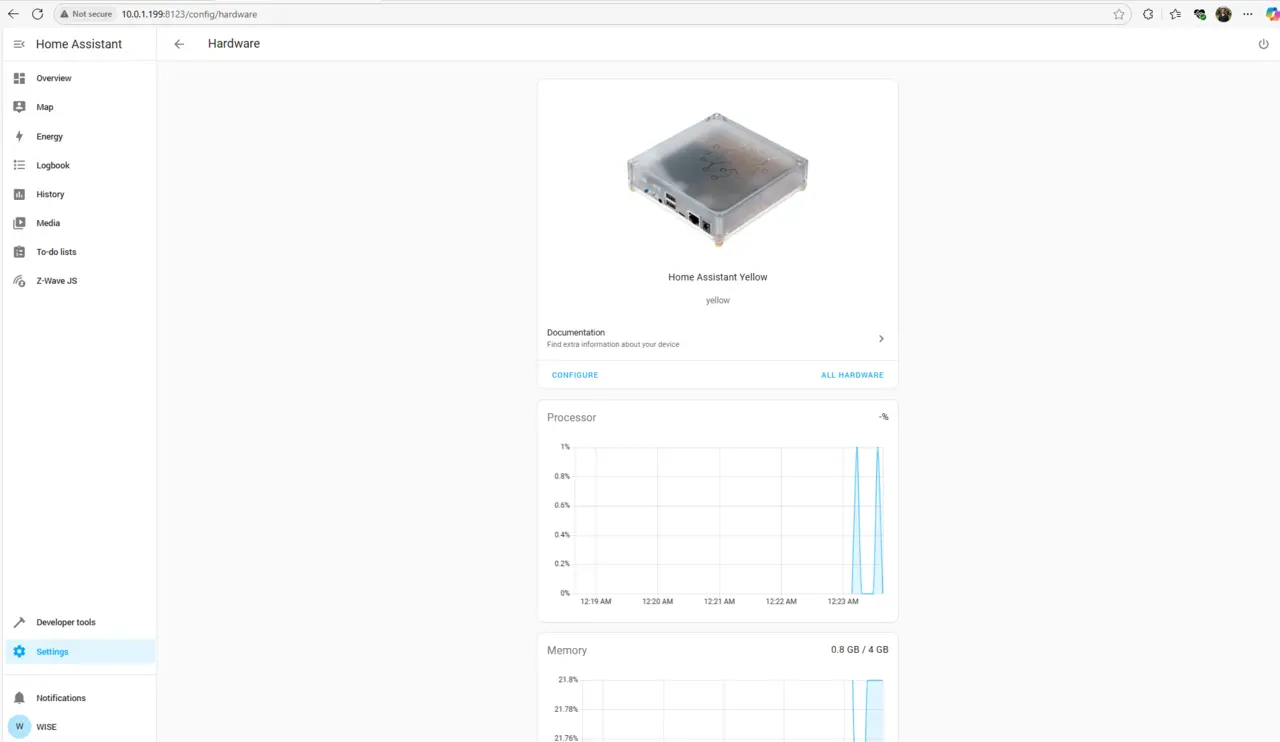Screen dimensions: 1280x742
Task: Open the Z-Wave JS icon
Action: pyautogui.click(x=19, y=281)
